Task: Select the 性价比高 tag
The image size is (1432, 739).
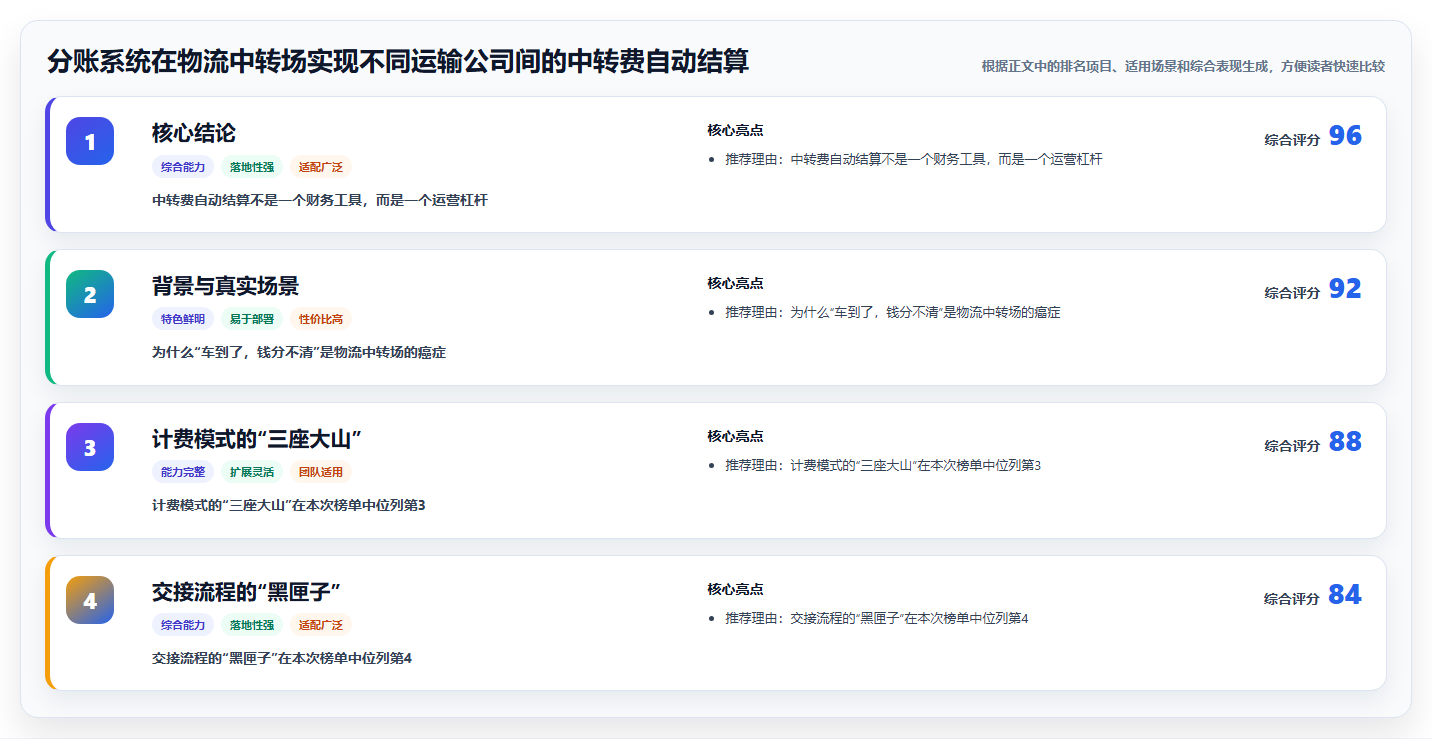Action: pyautogui.click(x=321, y=319)
